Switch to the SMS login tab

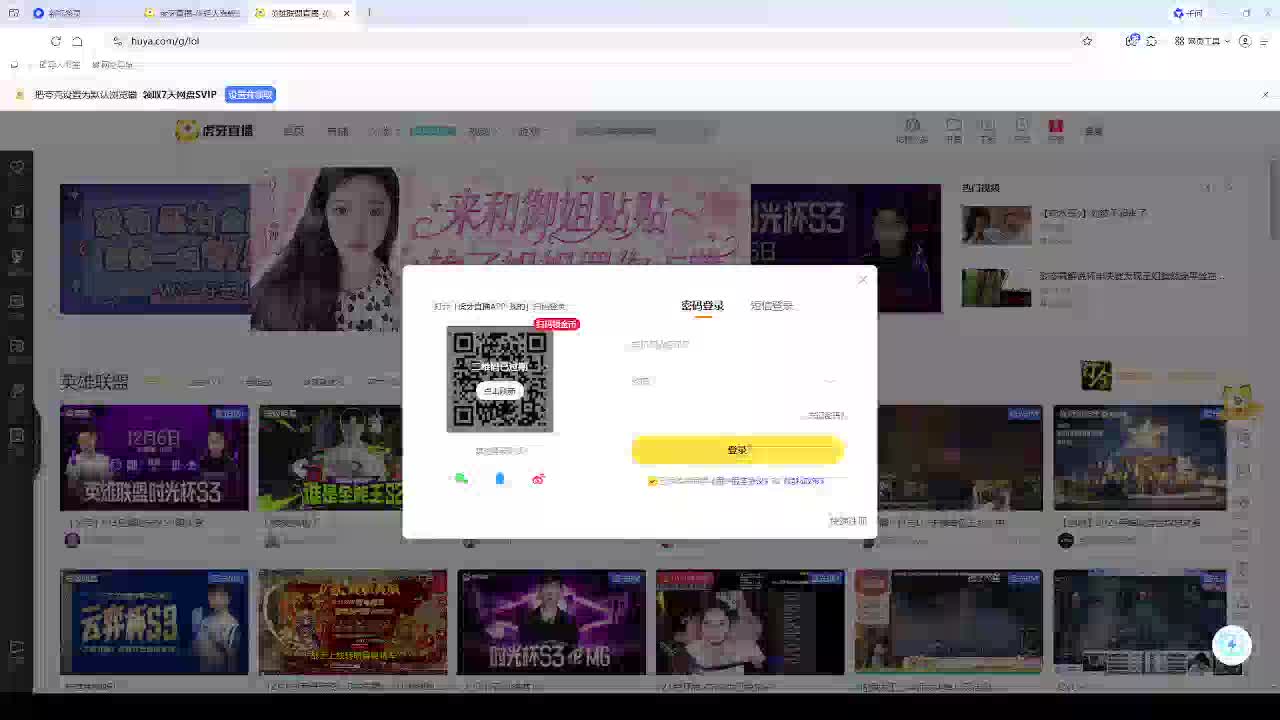pyautogui.click(x=772, y=306)
